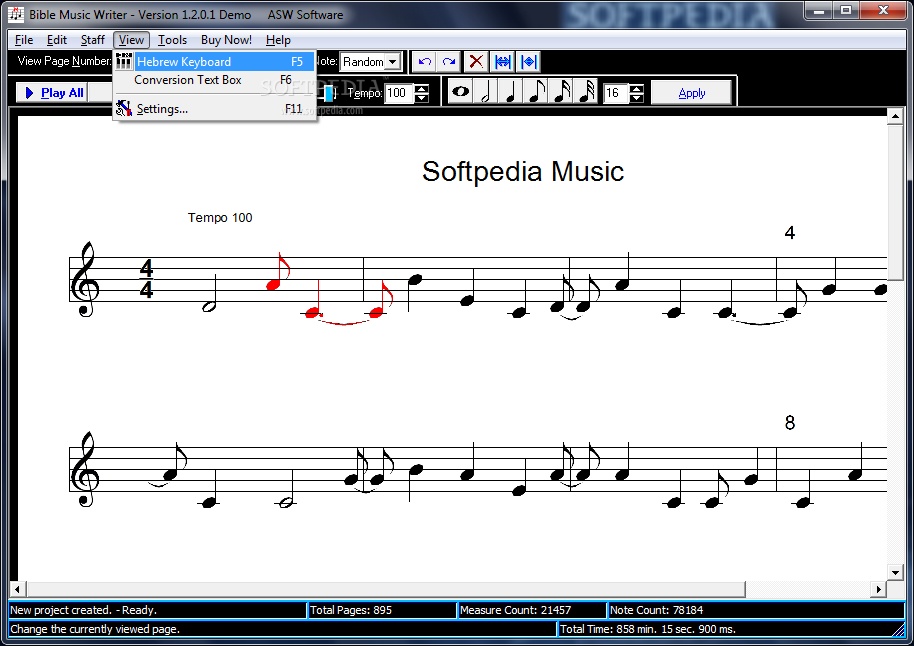The width and height of the screenshot is (914, 646).
Task: Increase the Tempo value with up arrow
Action: click(421, 88)
